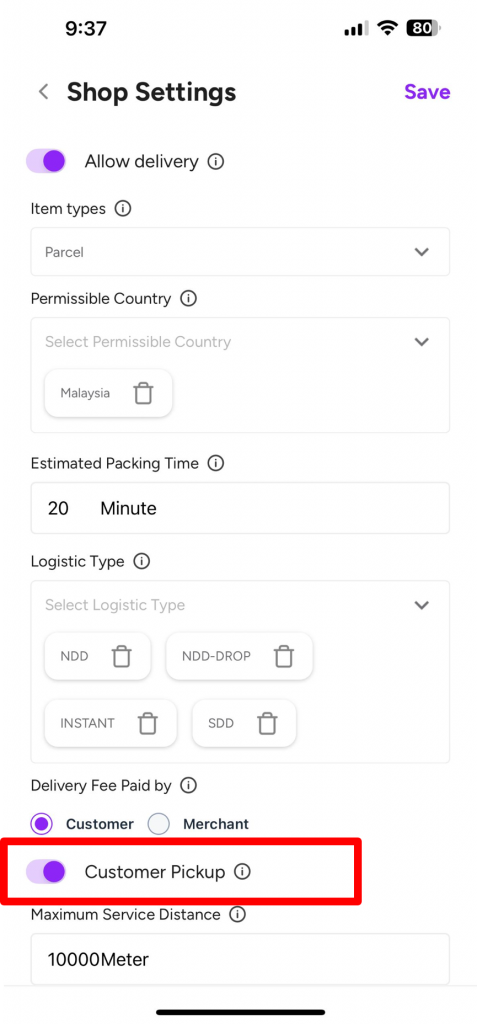
Task: Disable the Customer Pickup switch
Action: tap(46, 871)
